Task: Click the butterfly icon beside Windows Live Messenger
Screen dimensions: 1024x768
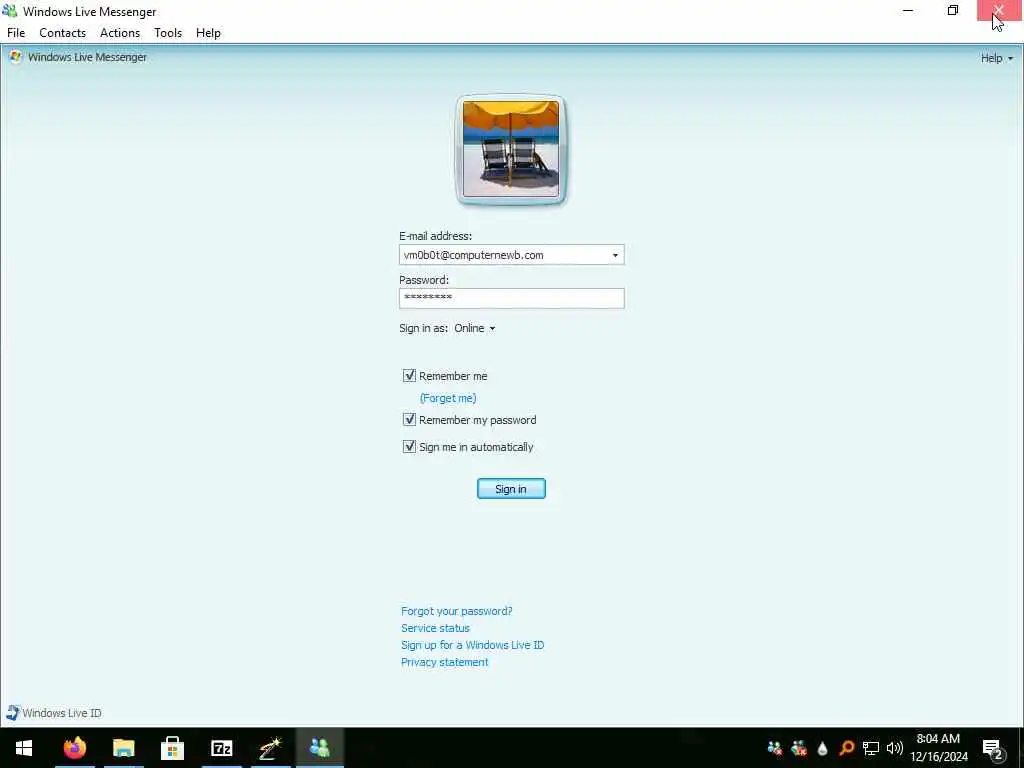Action: [x=16, y=57]
